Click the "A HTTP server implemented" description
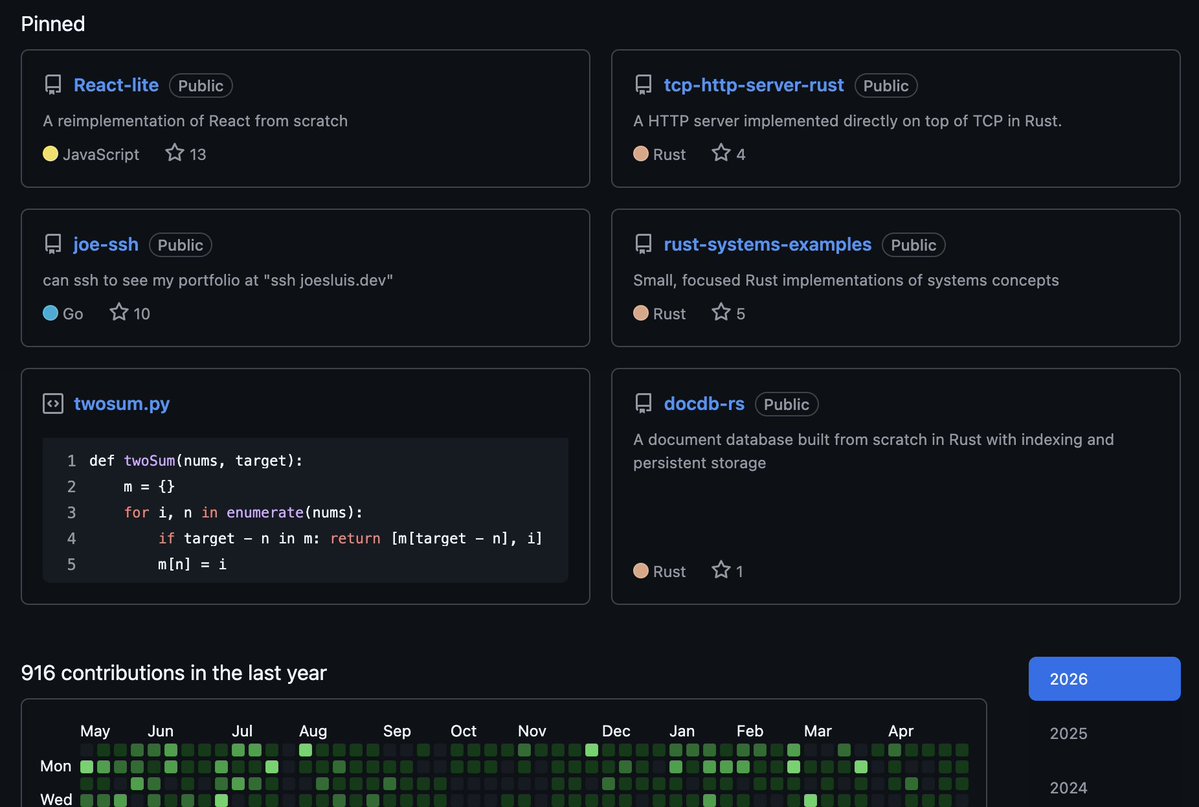 (847, 121)
